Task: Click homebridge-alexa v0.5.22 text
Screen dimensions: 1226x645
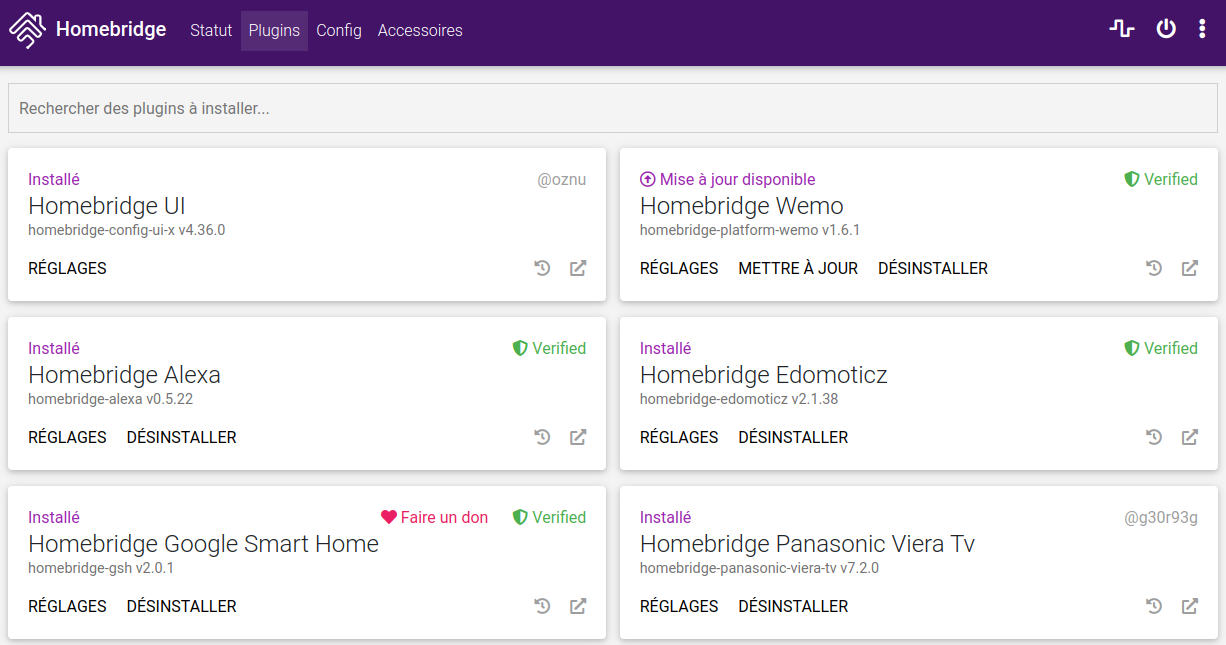Action: (110, 399)
